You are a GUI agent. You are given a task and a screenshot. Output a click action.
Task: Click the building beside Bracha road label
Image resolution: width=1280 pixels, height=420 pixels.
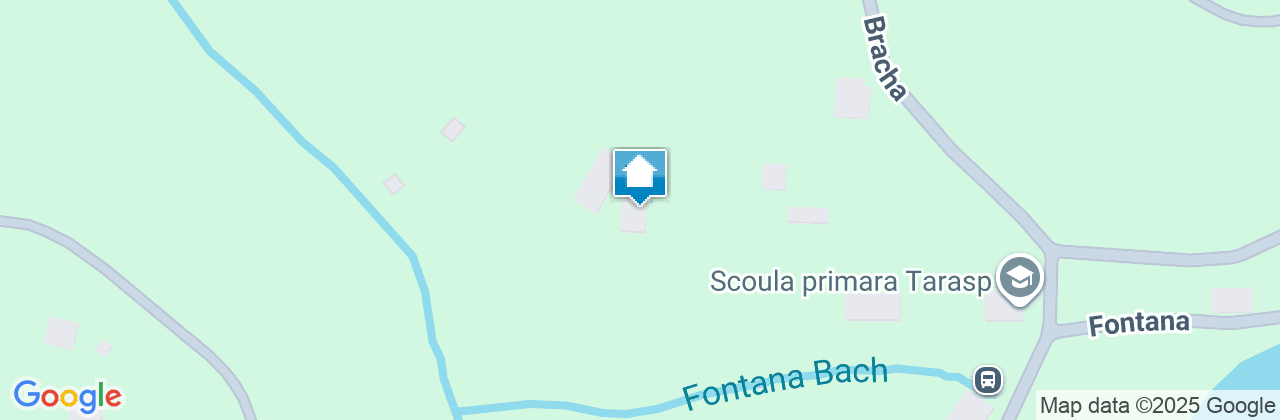(x=851, y=98)
